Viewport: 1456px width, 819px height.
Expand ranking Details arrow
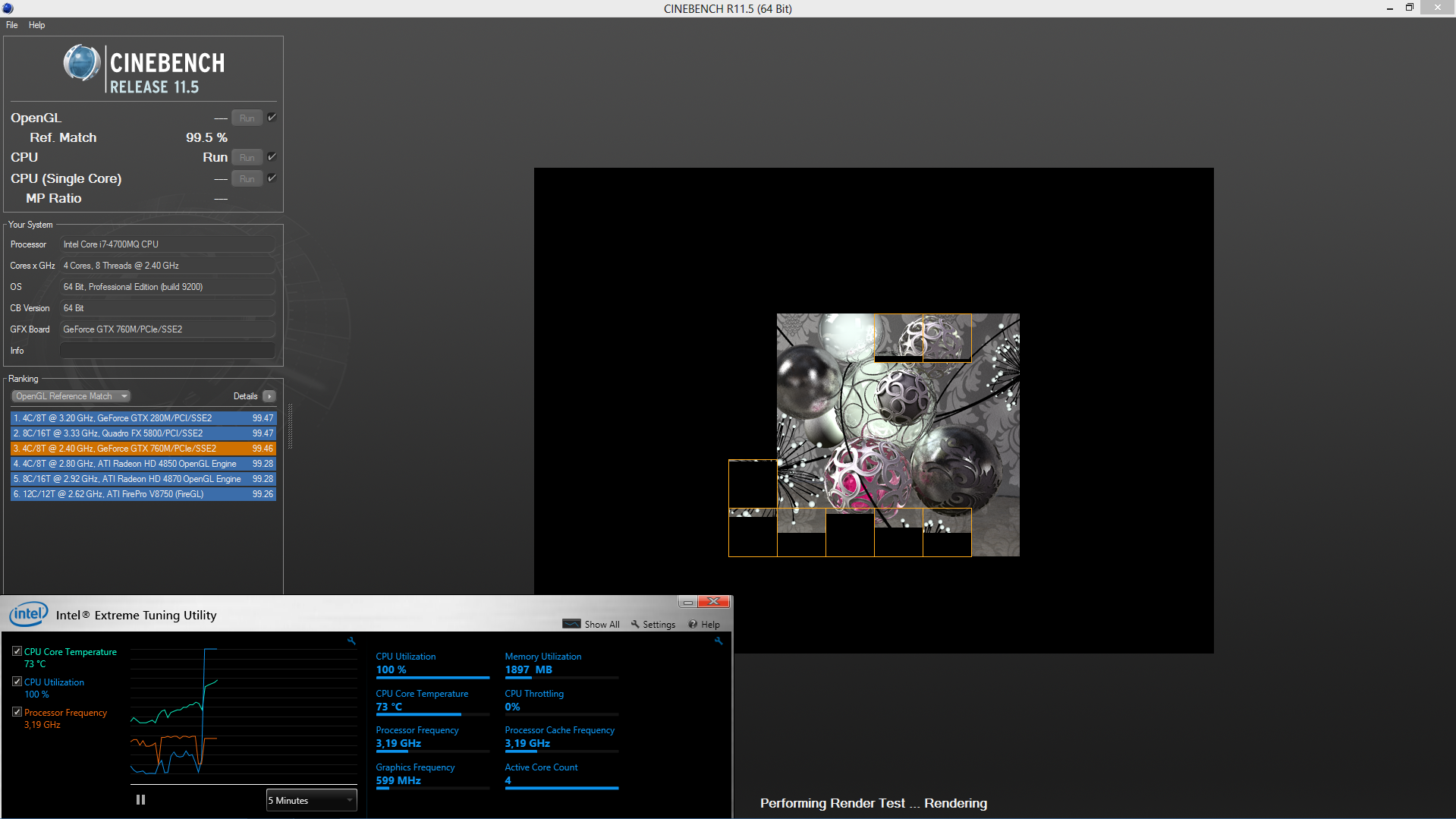click(269, 396)
